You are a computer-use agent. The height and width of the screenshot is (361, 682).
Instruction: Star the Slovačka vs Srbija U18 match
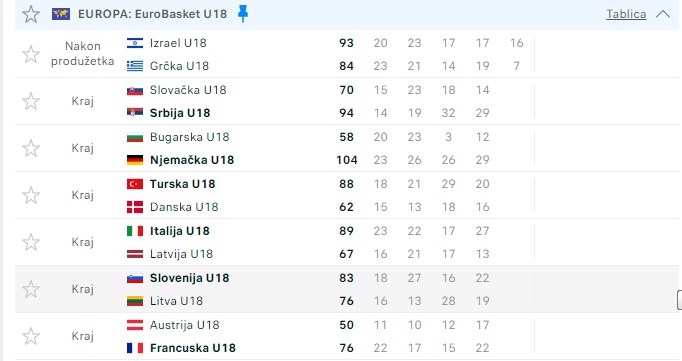coord(31,101)
